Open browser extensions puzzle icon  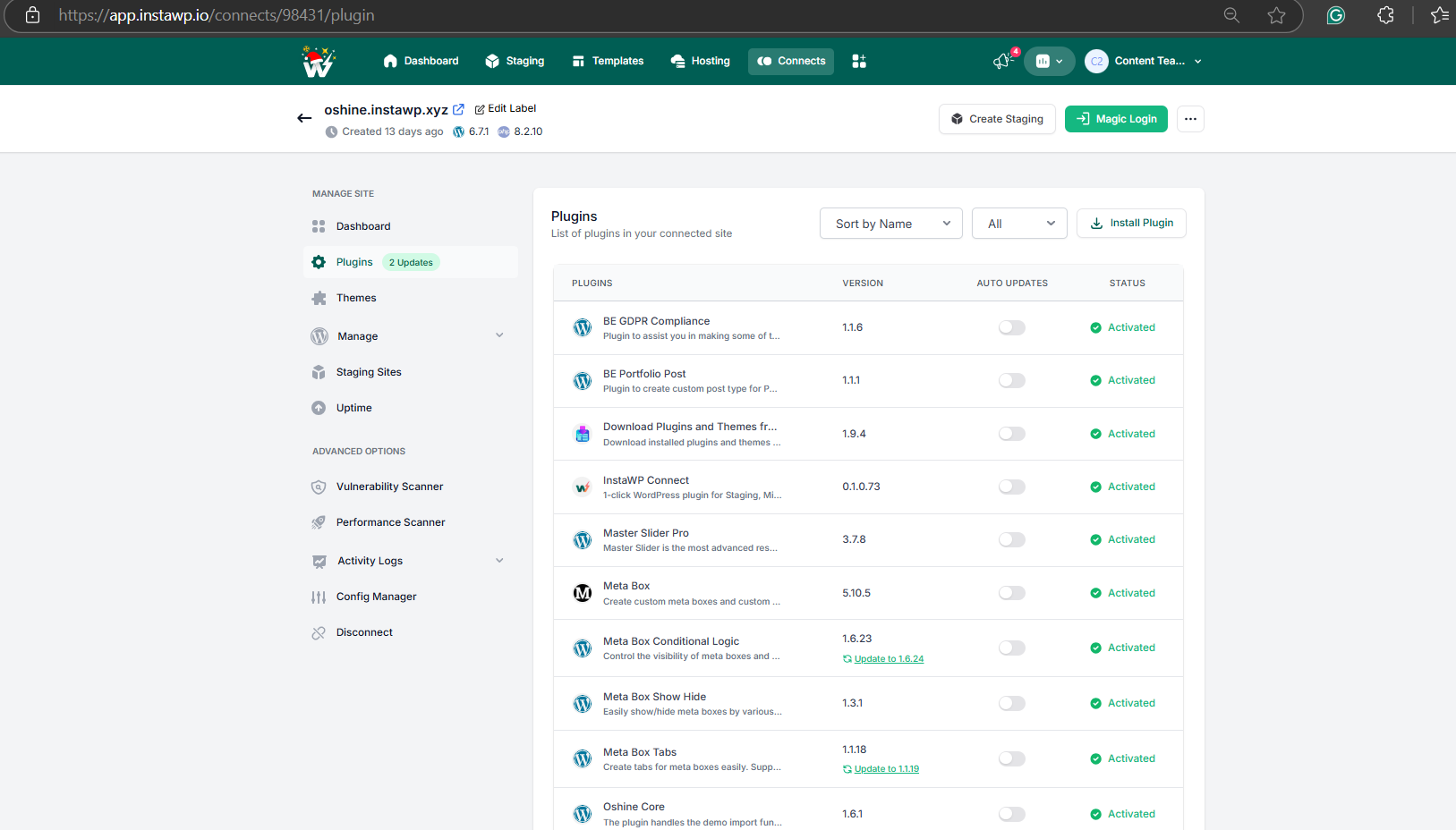click(1385, 15)
